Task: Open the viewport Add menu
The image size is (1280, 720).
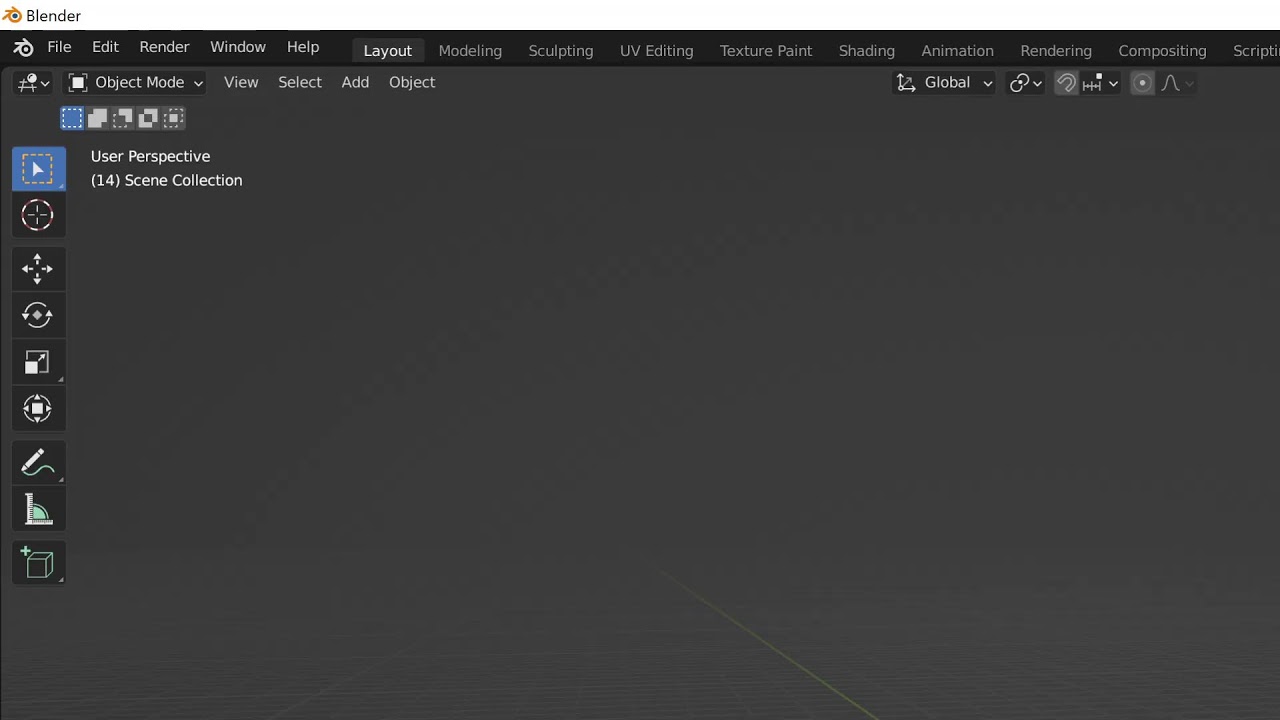Action: click(356, 83)
